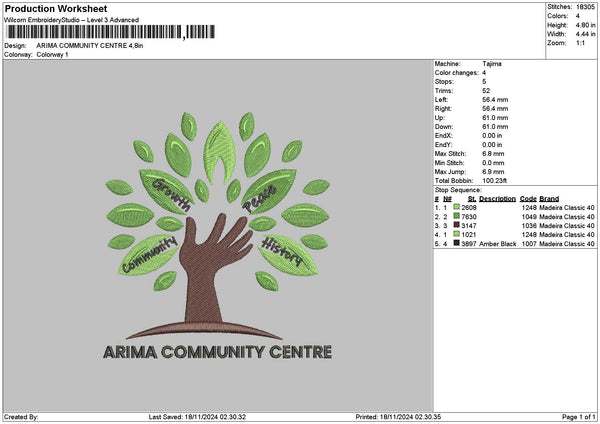Screen dimensions: 600x424
Task: Click the 'Left:' extent label
Action: pyautogui.click(x=441, y=100)
